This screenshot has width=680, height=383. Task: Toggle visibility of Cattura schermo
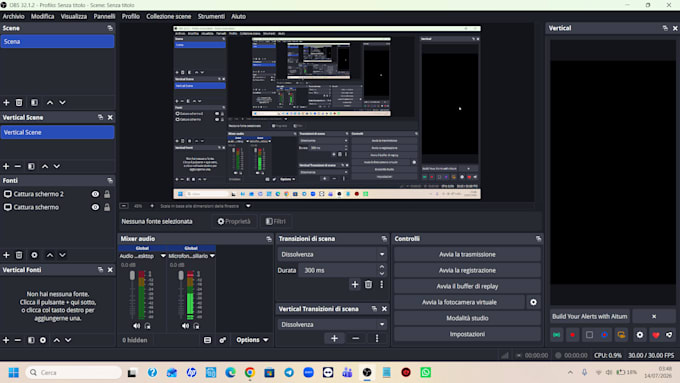(95, 207)
